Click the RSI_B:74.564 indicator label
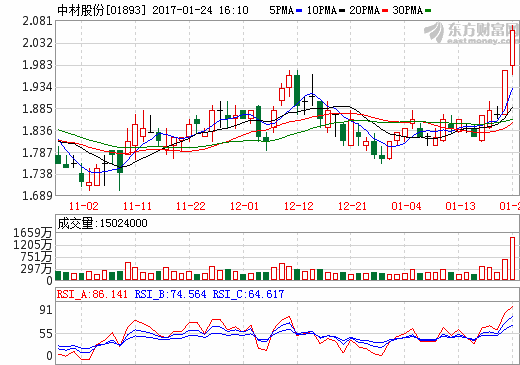 170,294
